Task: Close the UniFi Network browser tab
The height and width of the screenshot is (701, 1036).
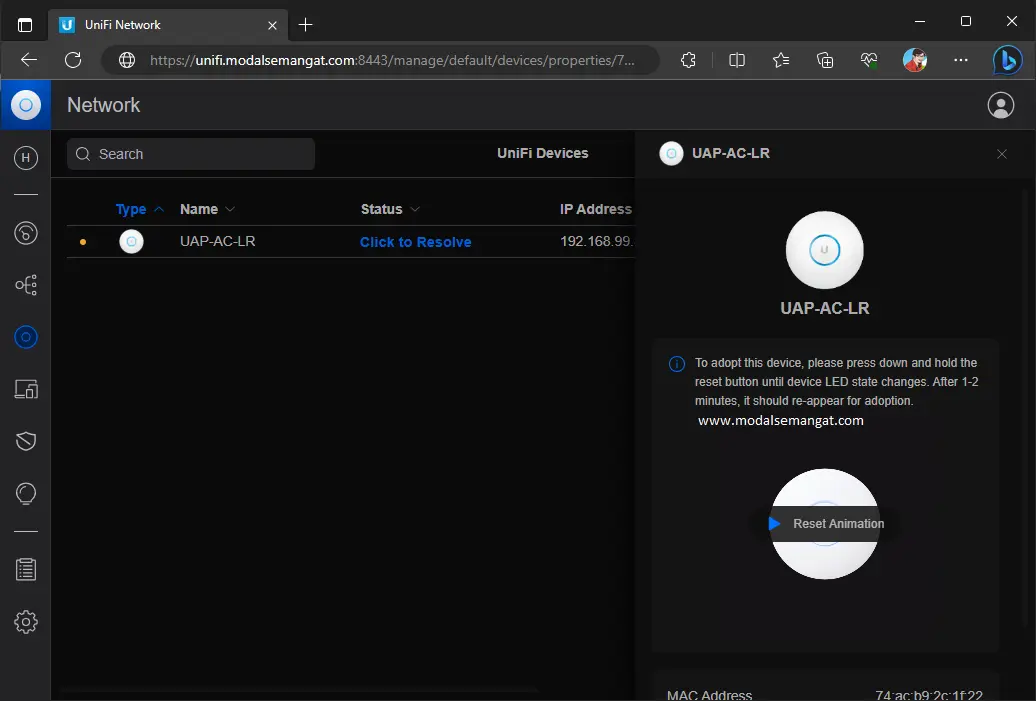Action: click(272, 25)
